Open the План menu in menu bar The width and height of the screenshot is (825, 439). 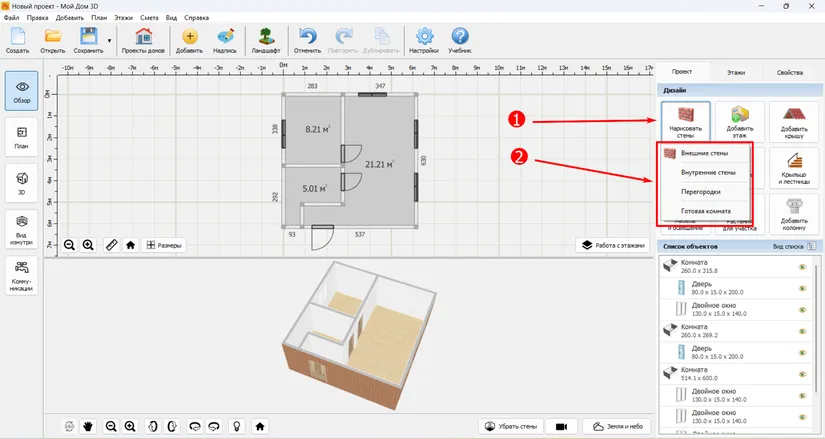click(x=99, y=17)
